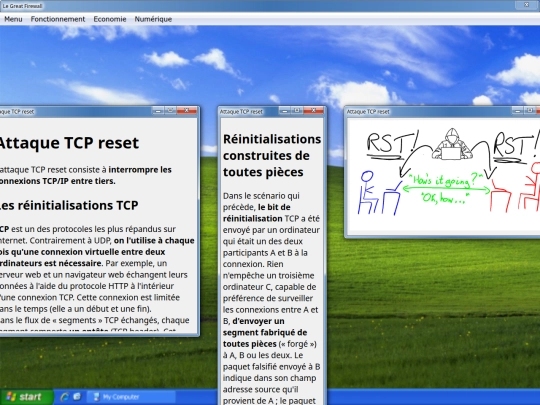The height and width of the screenshot is (405, 540).
Task: Maximize the left Attaque TCP reset window
Action: [170, 111]
